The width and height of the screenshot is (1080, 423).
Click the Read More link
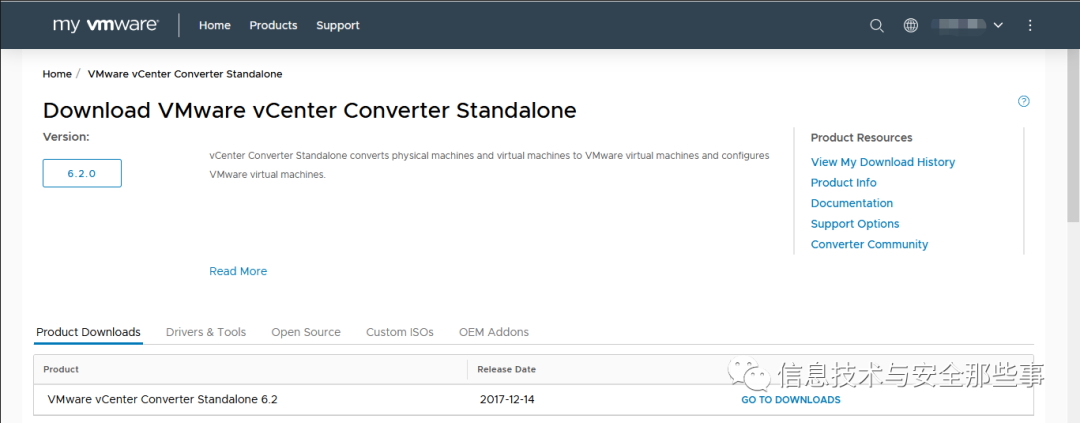pyautogui.click(x=238, y=271)
